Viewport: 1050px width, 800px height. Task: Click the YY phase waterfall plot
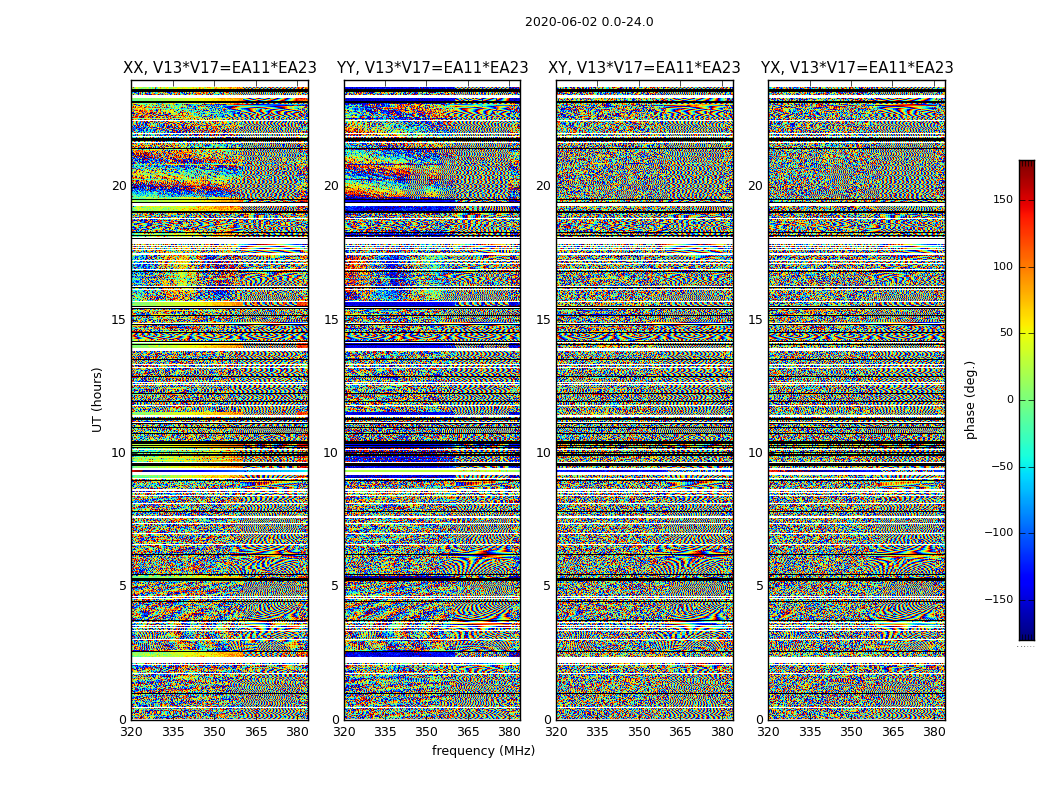coord(433,400)
